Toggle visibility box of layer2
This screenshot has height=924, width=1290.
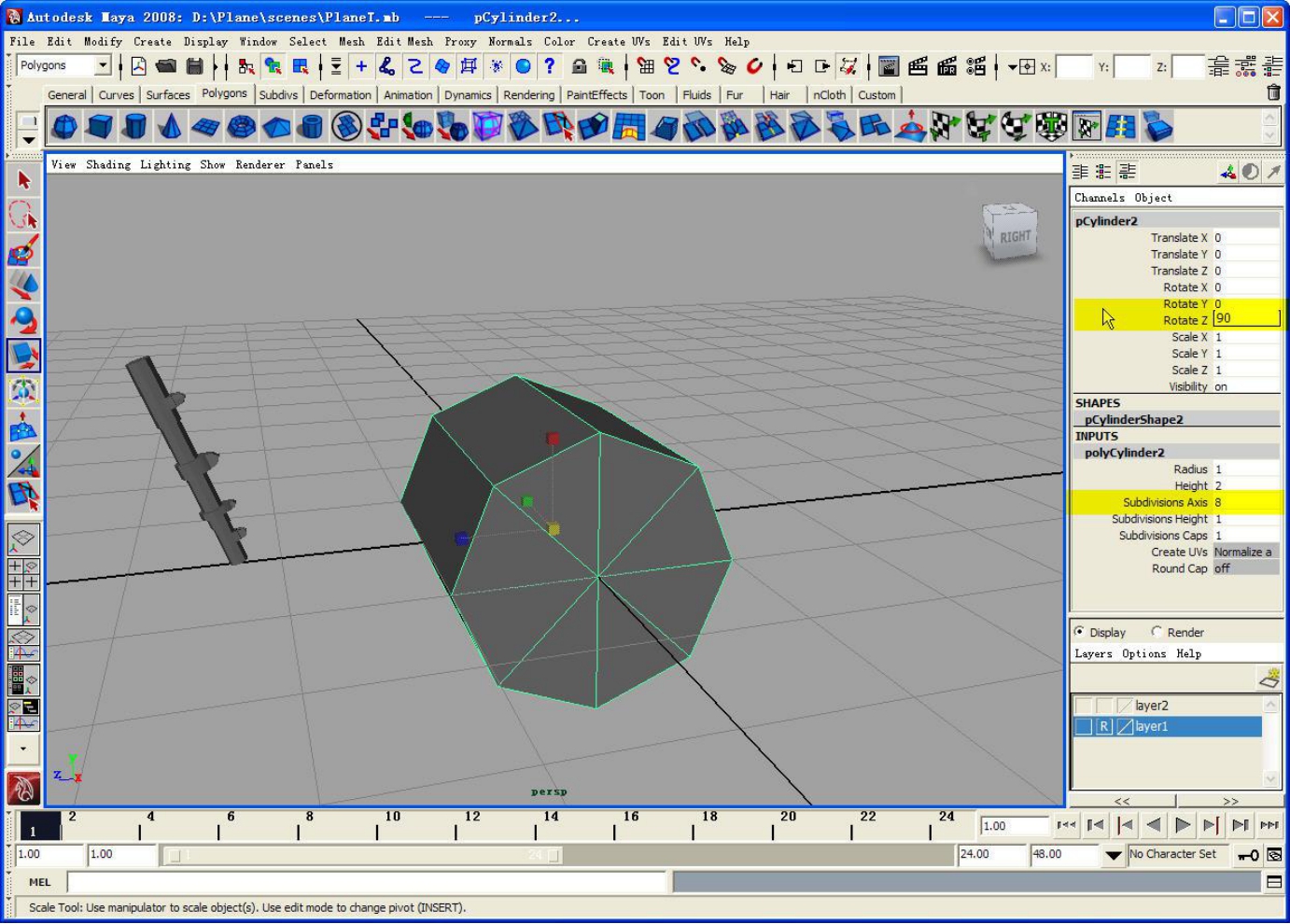pyautogui.click(x=1084, y=706)
